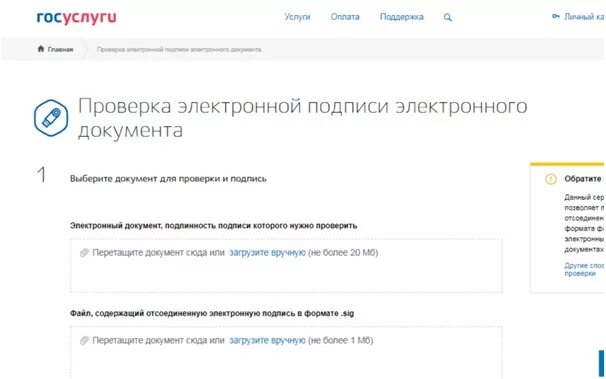Click the search magnifier icon
This screenshot has width=606, height=379.
click(x=448, y=17)
